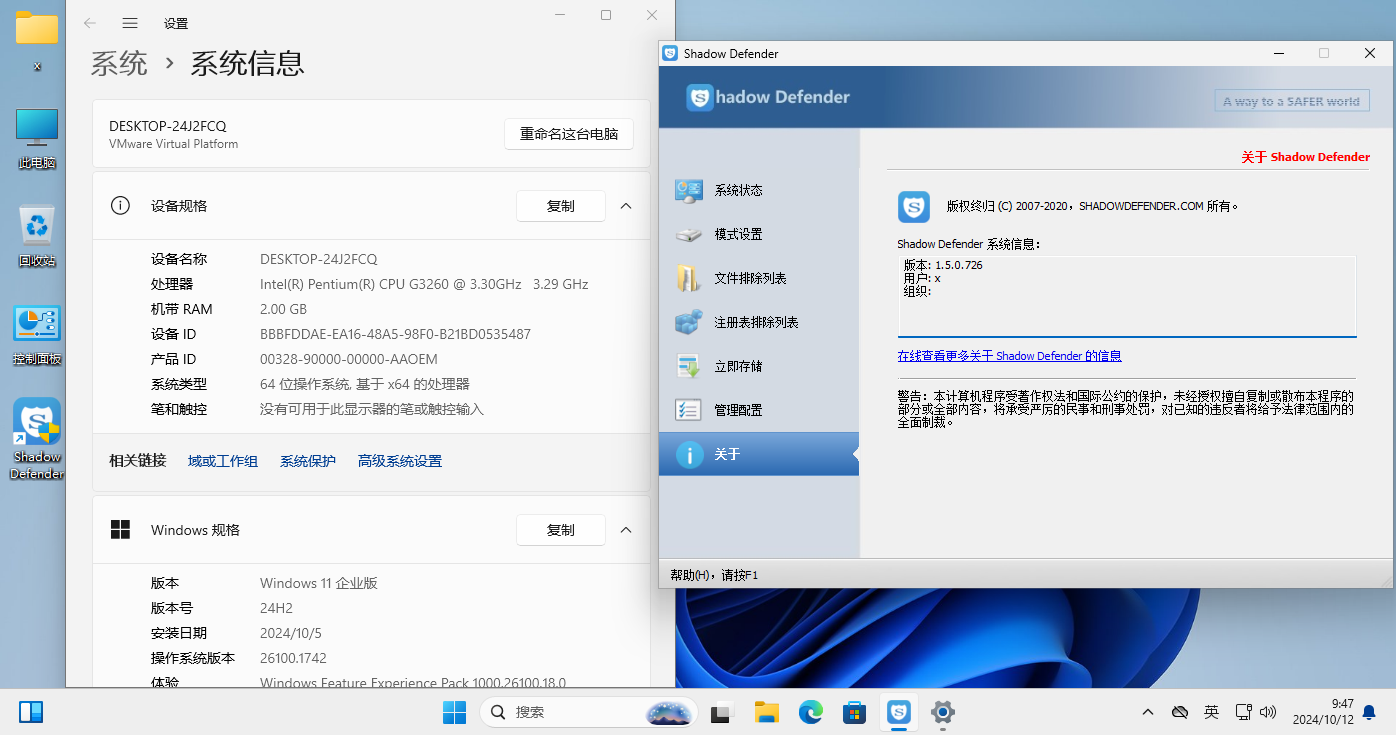Open 管理配置 sidebar item
The width and height of the screenshot is (1396, 735).
pos(759,410)
